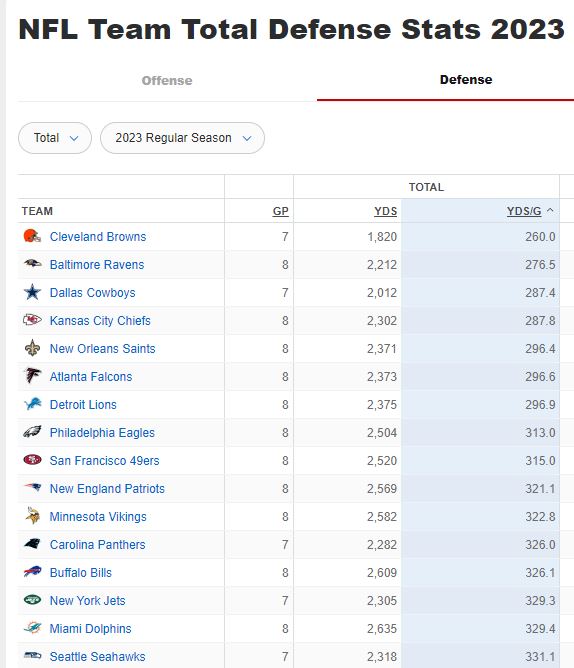Screen dimensions: 574x668
Task: Select the Defense tab
Action: [466, 80]
